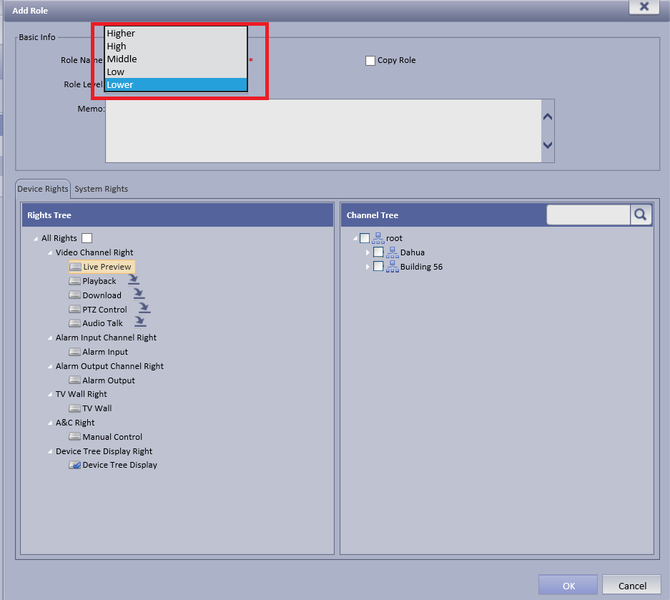This screenshot has width=670, height=600.
Task: Focus the Channel Tree search field
Action: click(x=588, y=215)
